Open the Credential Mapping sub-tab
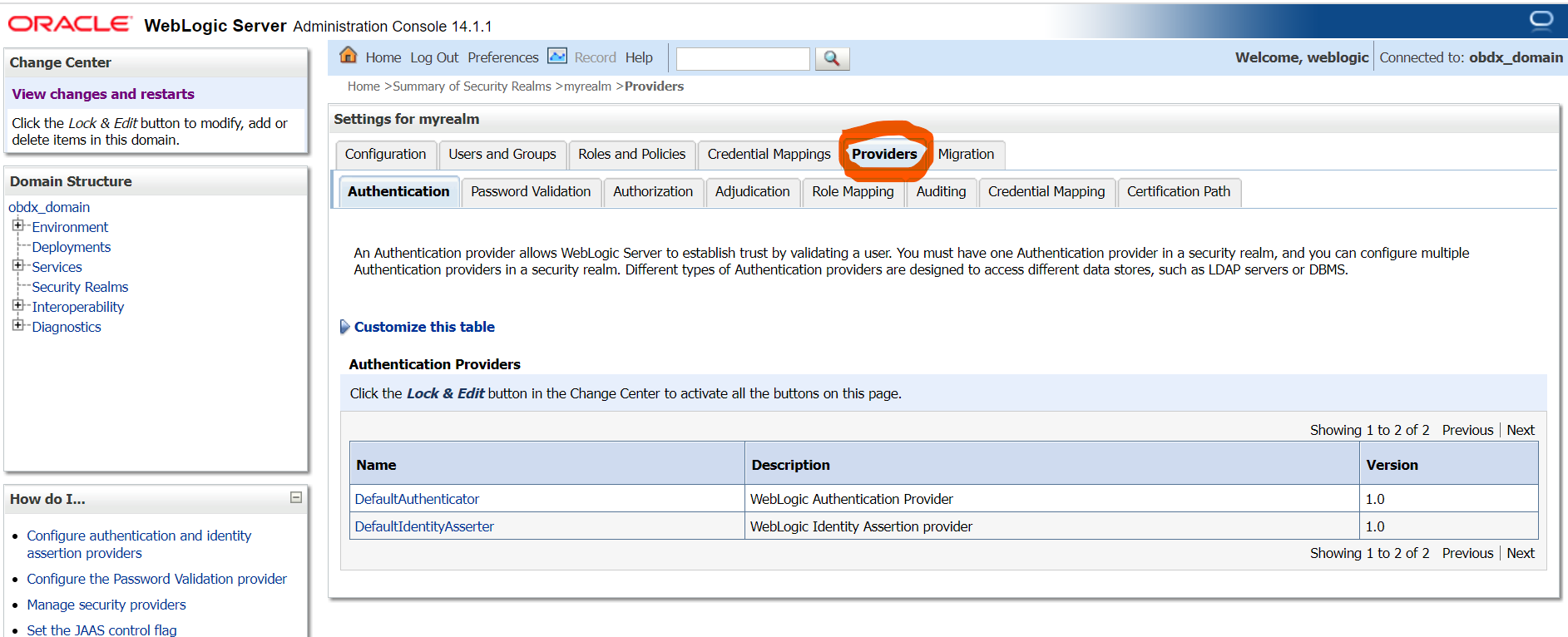This screenshot has height=637, width=1568. pos(1046,192)
